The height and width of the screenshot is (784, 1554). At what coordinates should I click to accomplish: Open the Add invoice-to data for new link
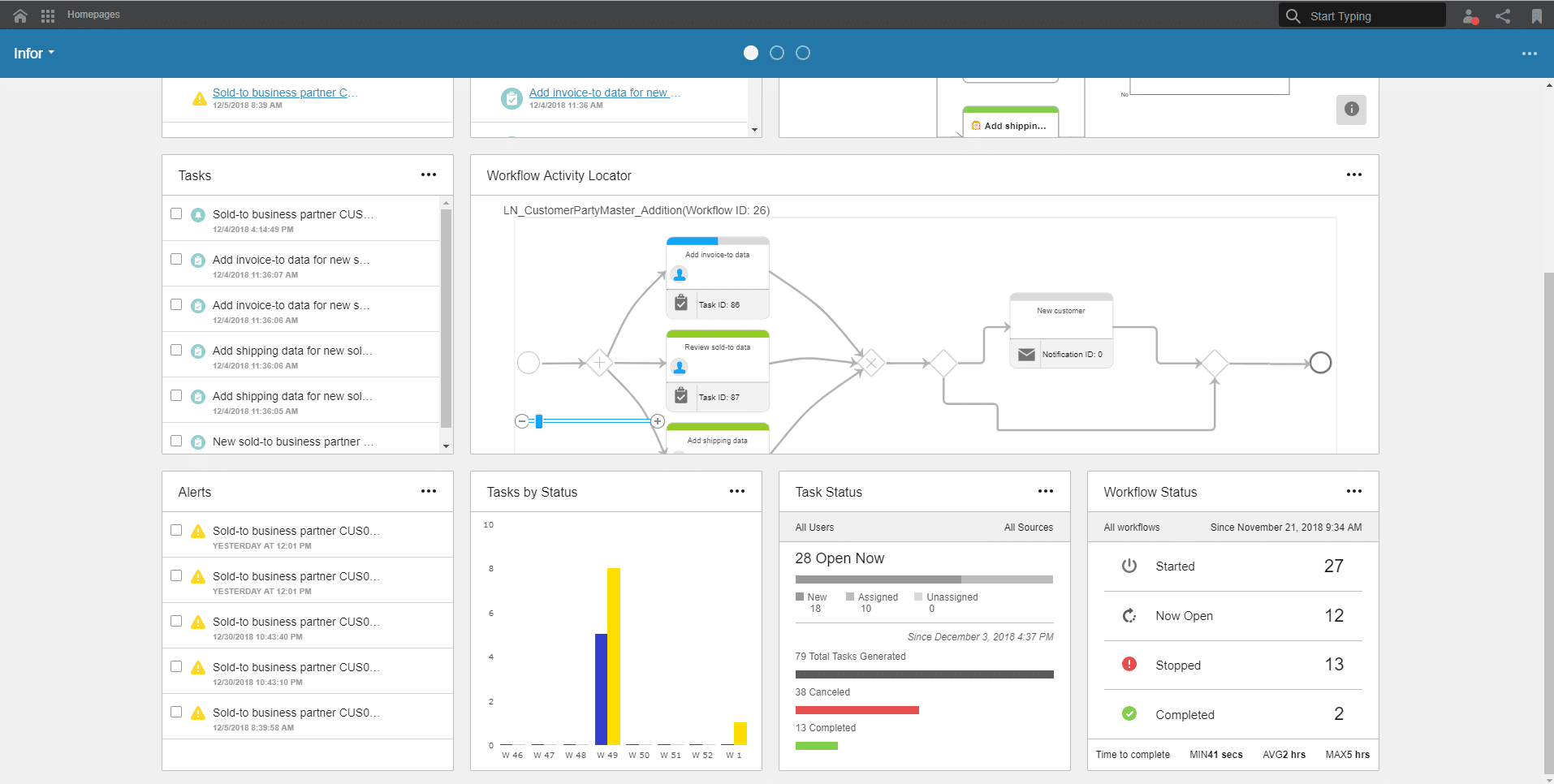602,92
